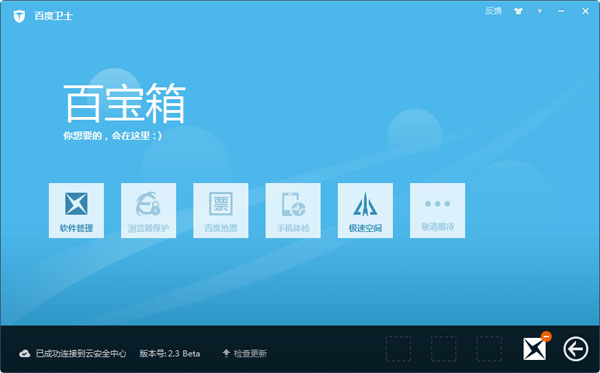Click the 版本号 2.3 Beta version label
This screenshot has height=373, width=600.
[x=170, y=353]
